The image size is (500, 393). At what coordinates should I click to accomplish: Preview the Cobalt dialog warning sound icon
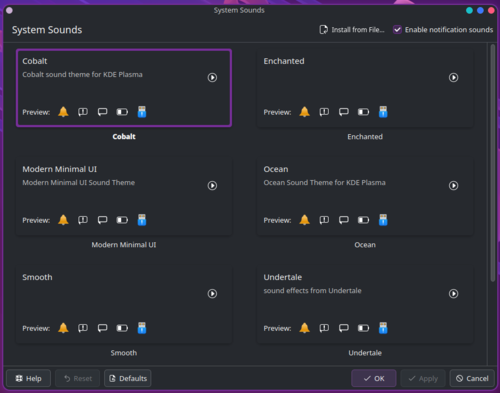pos(83,112)
